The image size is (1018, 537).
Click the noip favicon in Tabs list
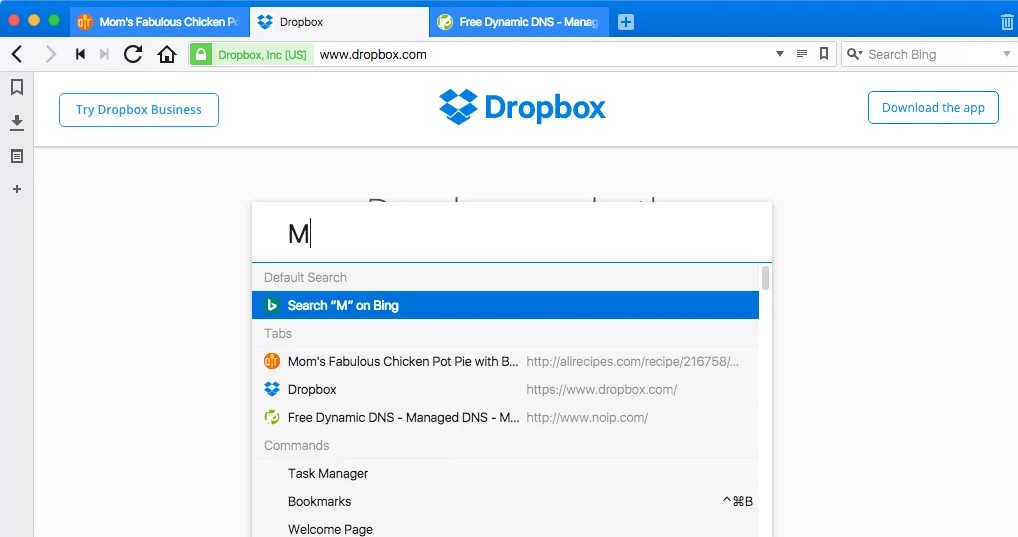tap(272, 417)
